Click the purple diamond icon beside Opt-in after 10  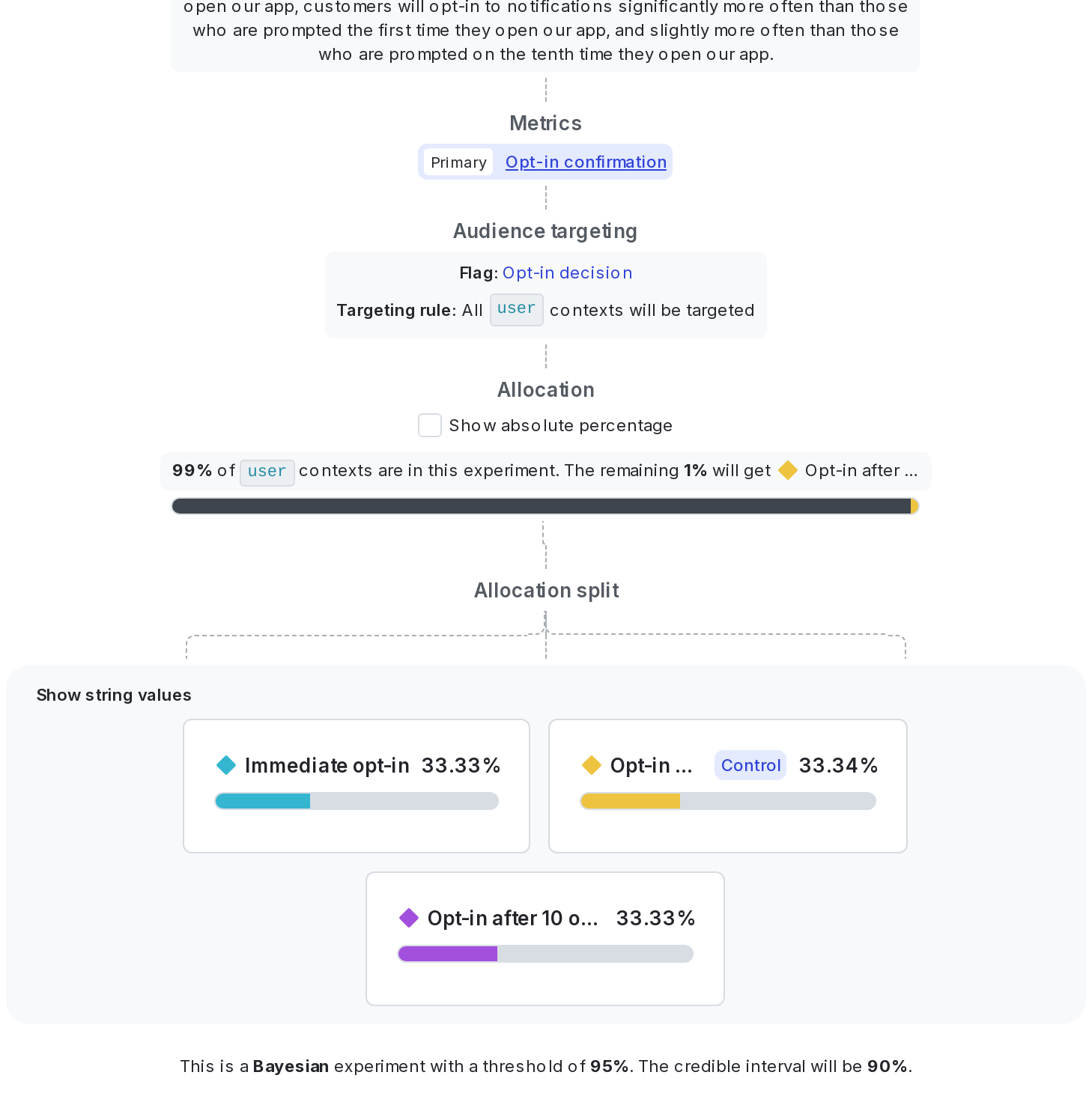coord(409,918)
